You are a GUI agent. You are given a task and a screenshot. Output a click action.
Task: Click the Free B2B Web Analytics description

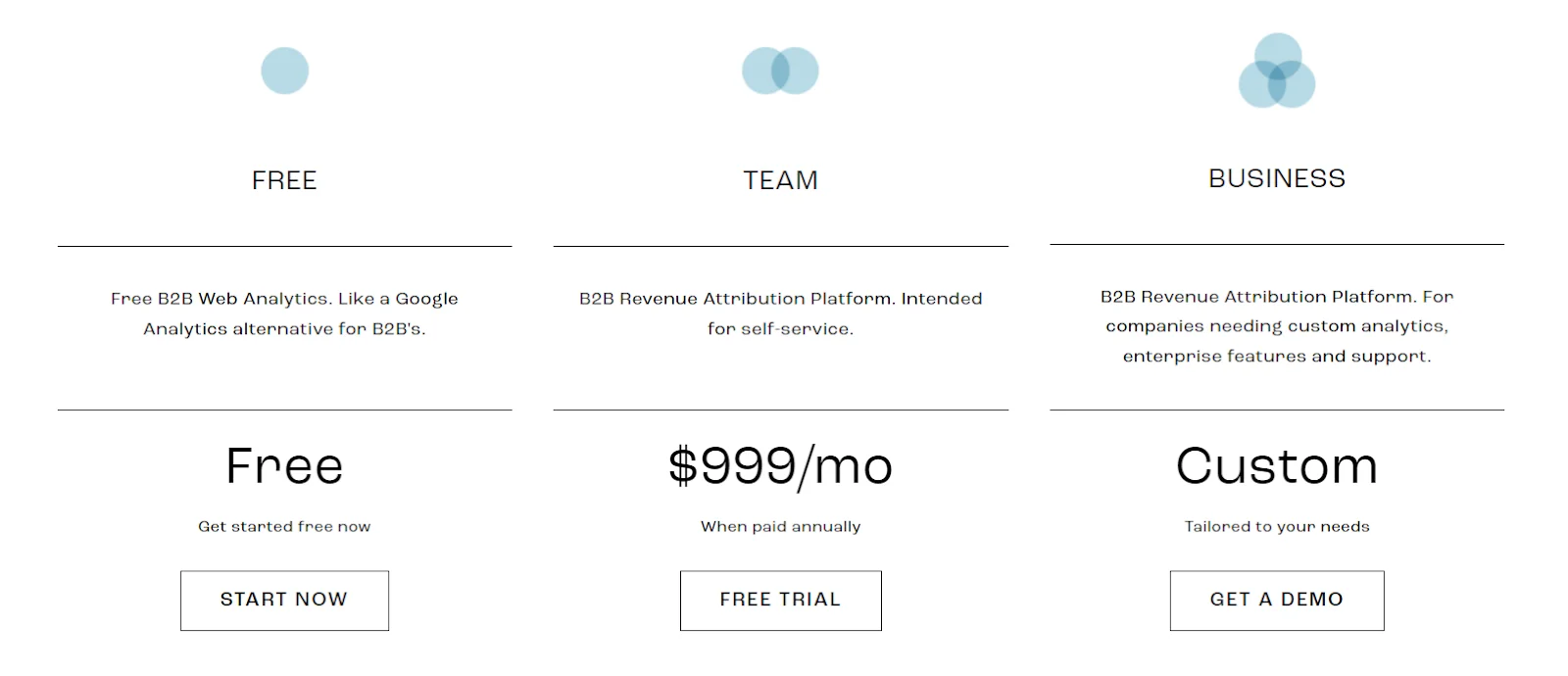pyautogui.click(x=284, y=314)
